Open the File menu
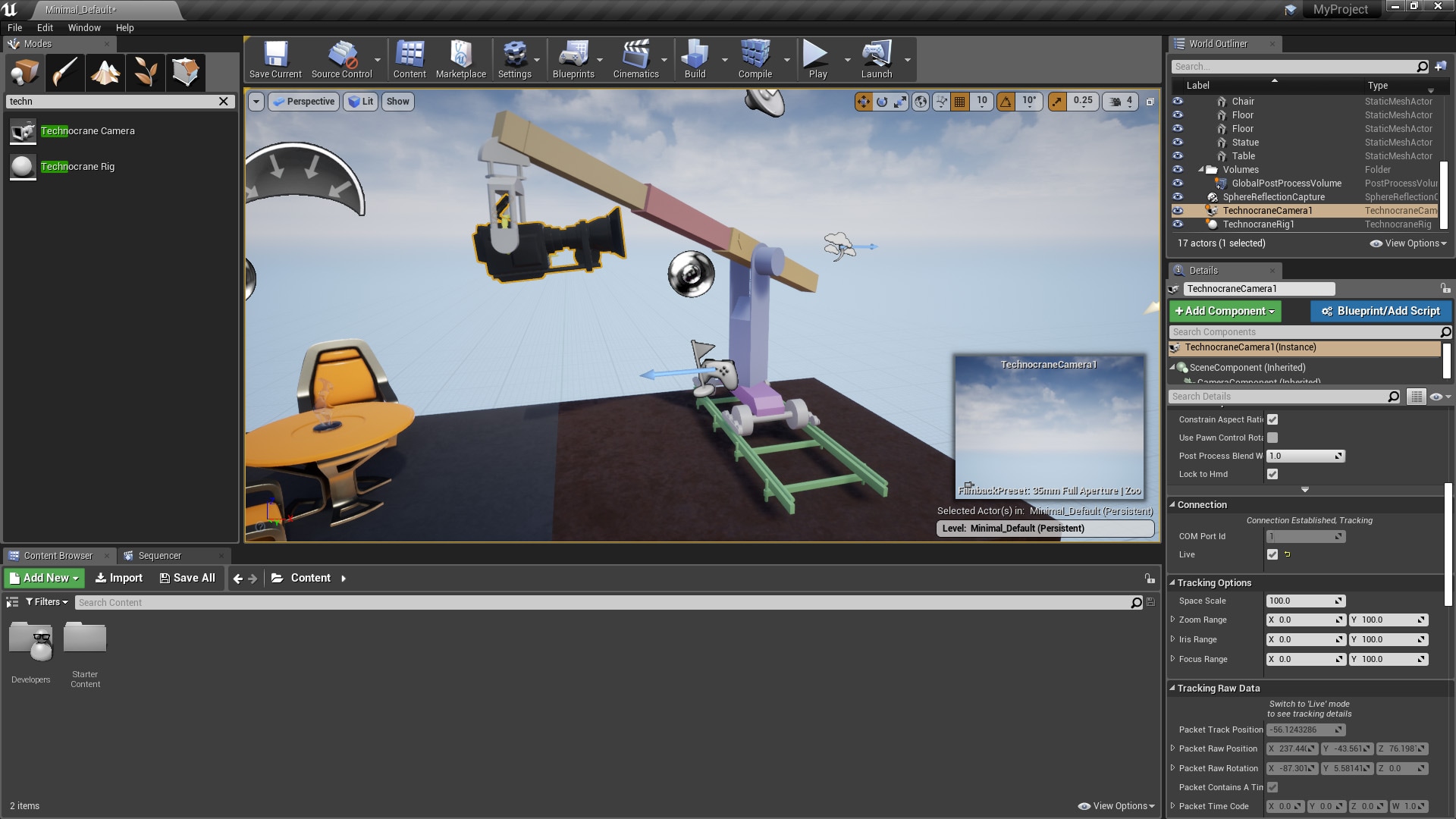The image size is (1456, 819). click(x=14, y=28)
